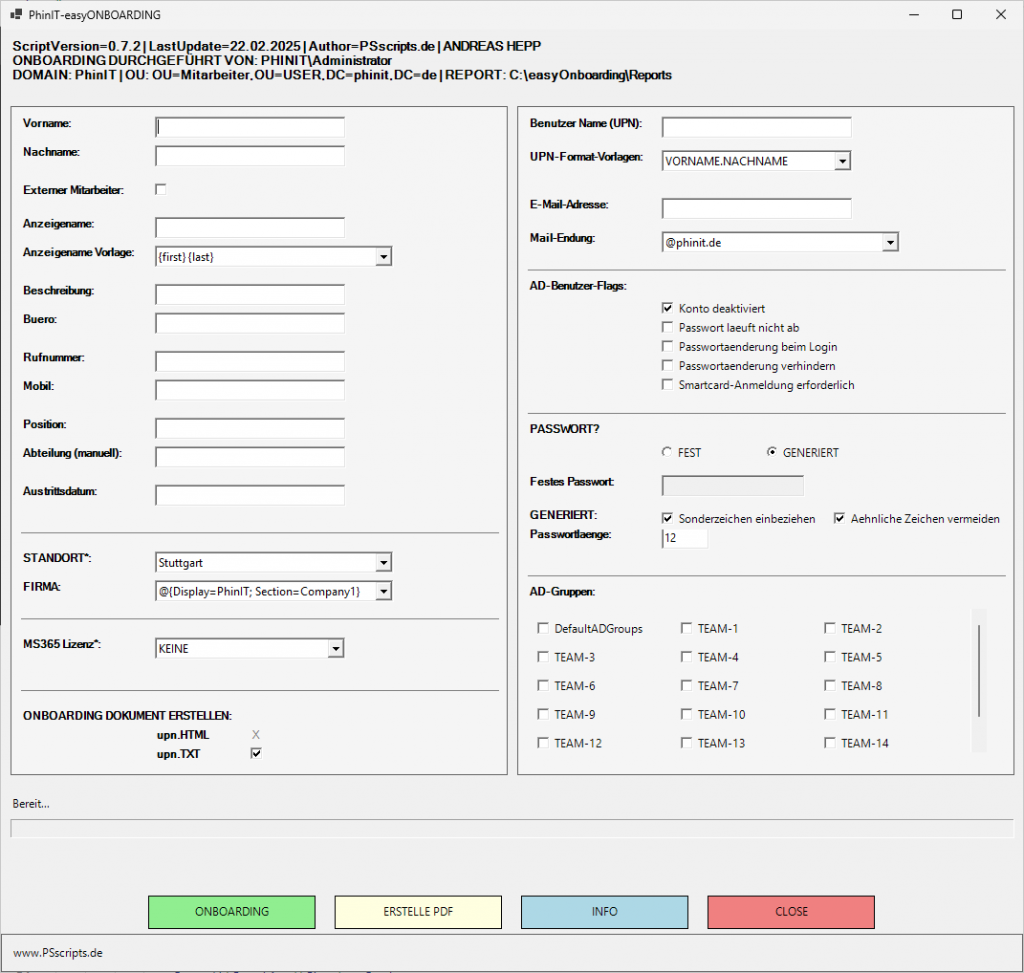Expand the UPN-Format-Vorlagen dropdown
1024x973 pixels.
click(841, 161)
